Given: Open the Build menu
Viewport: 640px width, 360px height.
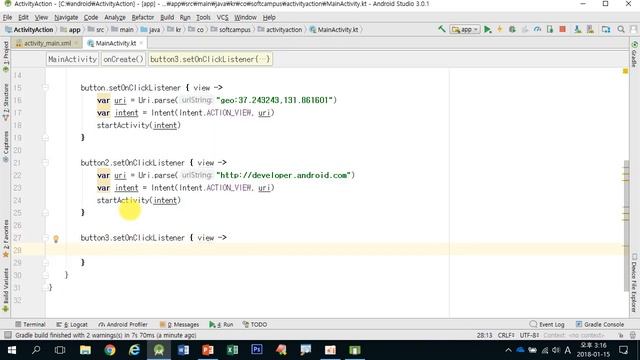Looking at the screenshot, I should (167, 17).
